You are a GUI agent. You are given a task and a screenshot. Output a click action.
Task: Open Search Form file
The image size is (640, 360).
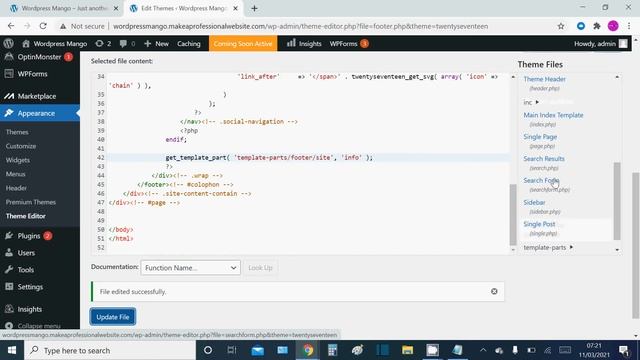541,180
